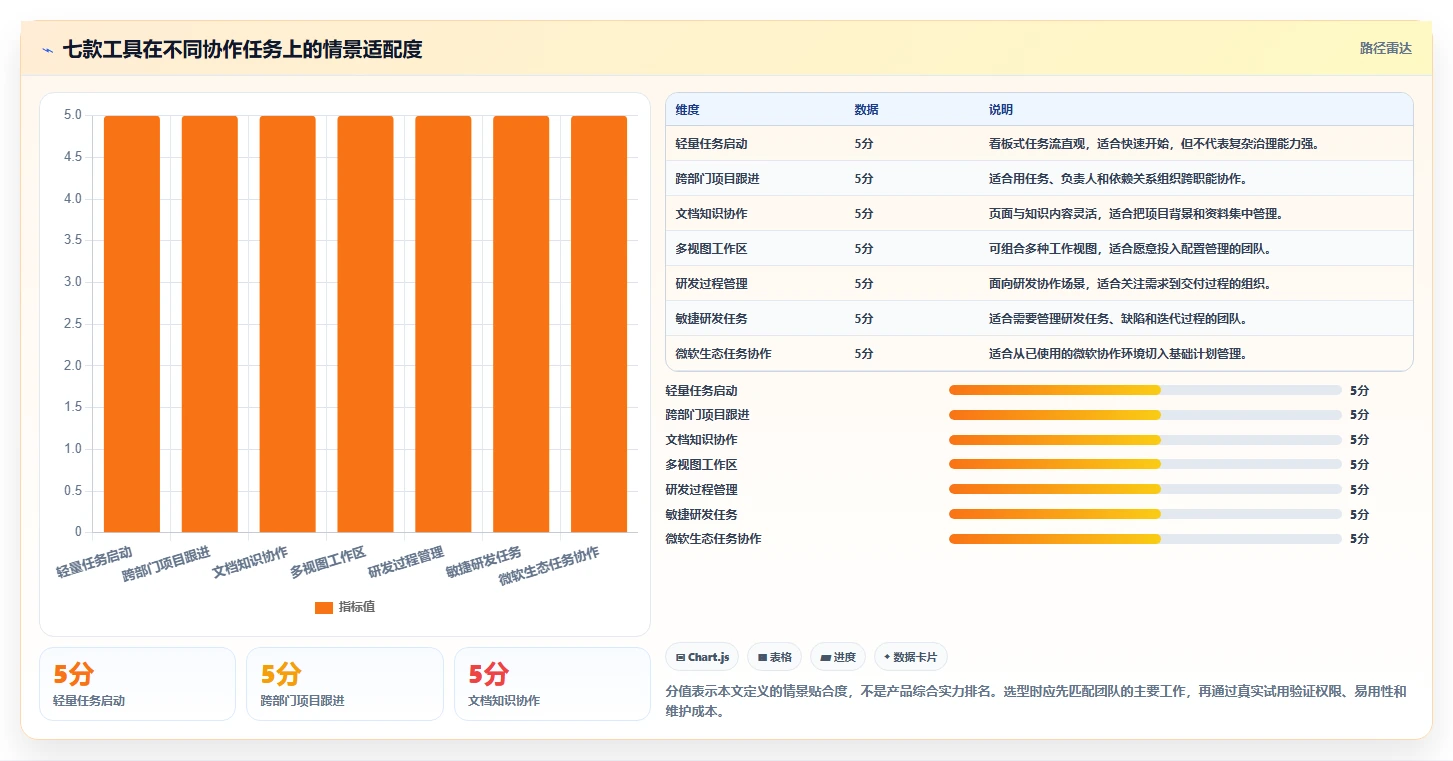Click 研发过程管理 in the table
The image size is (1453, 761).
point(712,284)
